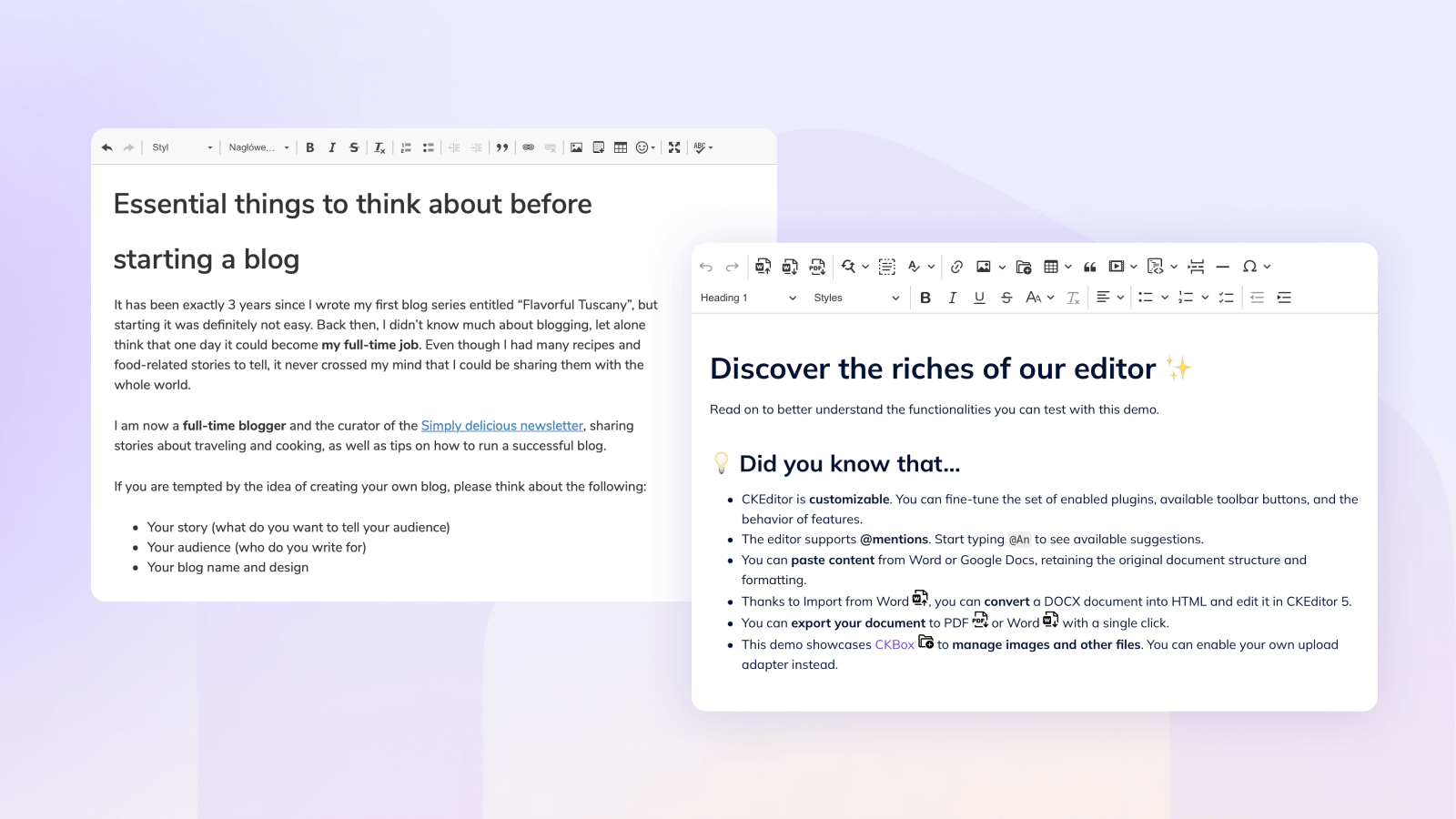
Task: Toggle Strikethrough in the left blog editor
Action: coord(354,147)
